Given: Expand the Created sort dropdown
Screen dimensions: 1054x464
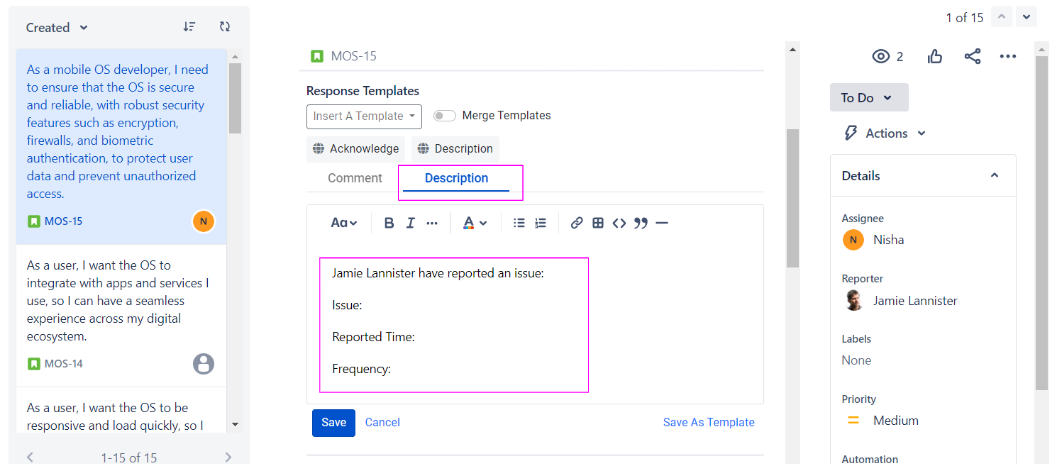Looking at the screenshot, I should coord(57,28).
